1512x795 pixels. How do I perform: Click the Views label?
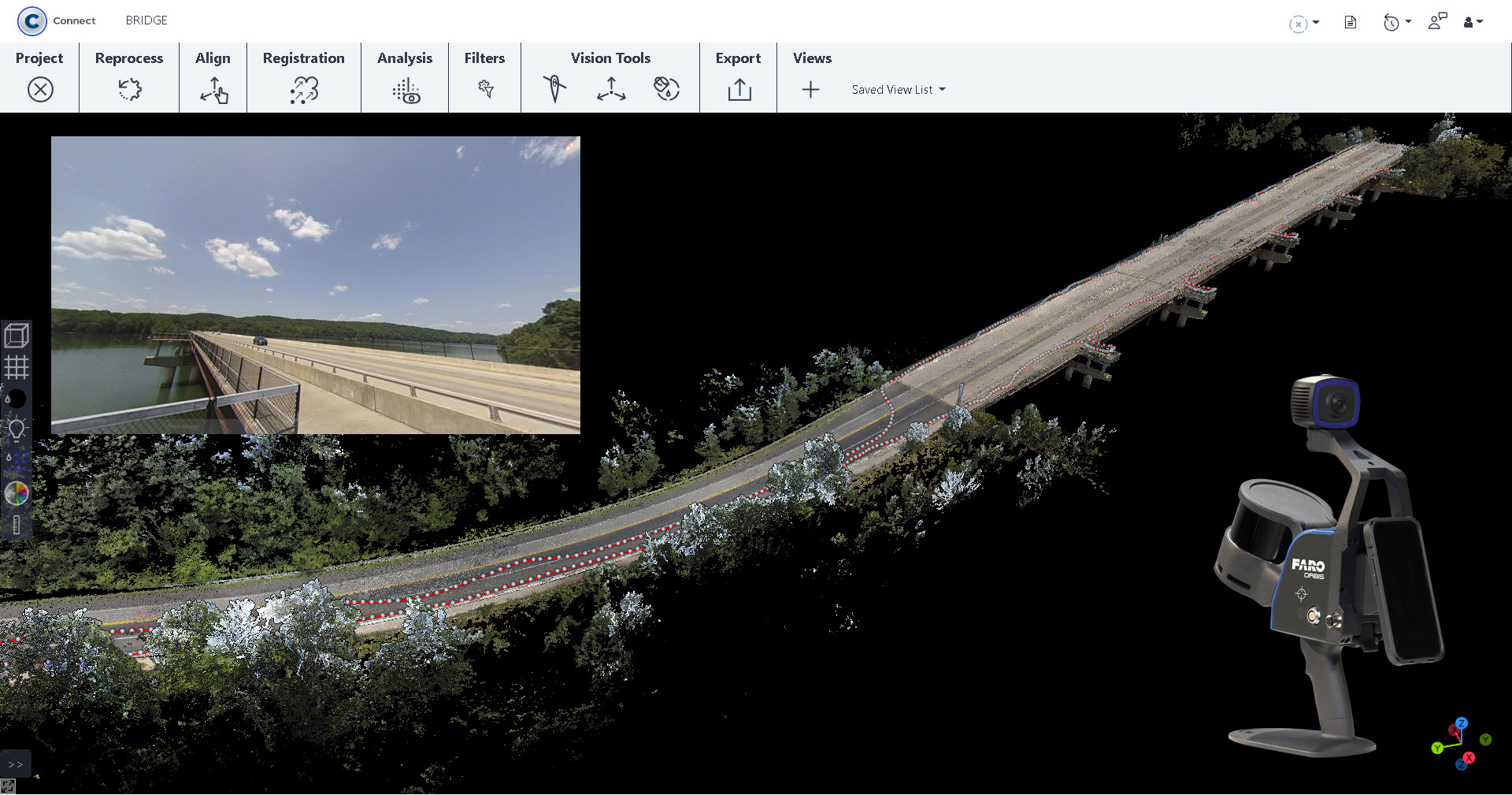pyautogui.click(x=812, y=58)
